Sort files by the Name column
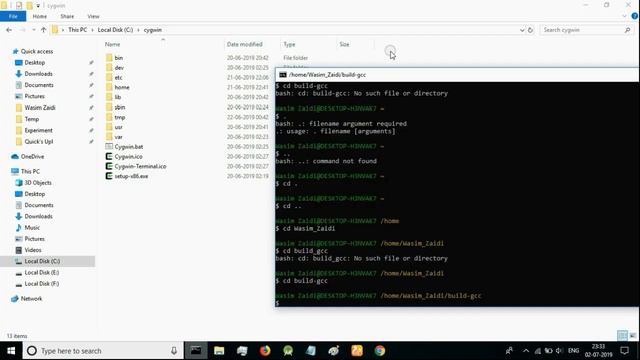This screenshot has width=640, height=360. coord(113,44)
